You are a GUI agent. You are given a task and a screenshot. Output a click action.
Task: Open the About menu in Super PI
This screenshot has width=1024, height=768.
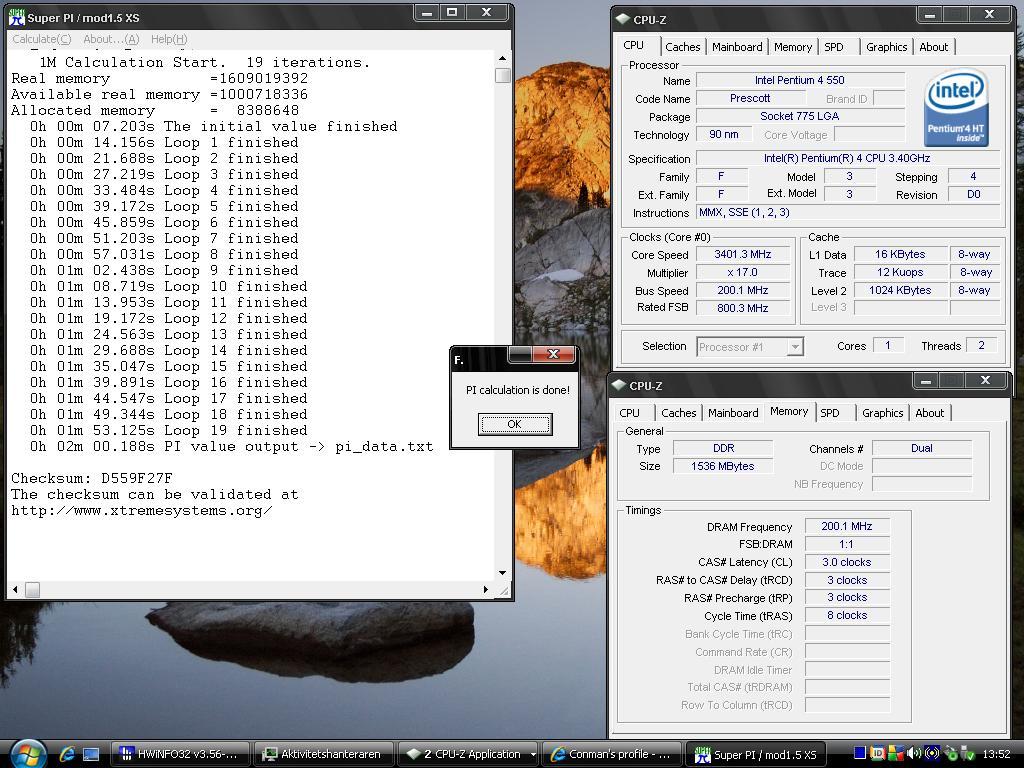(111, 39)
